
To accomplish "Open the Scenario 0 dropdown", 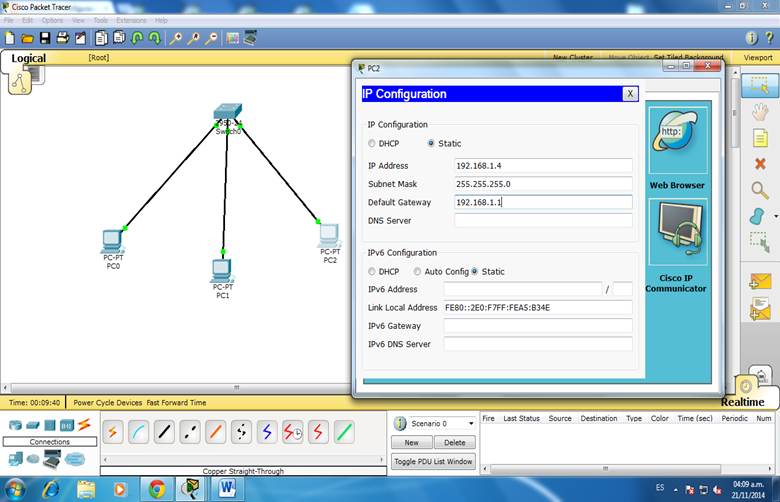I will (x=442, y=423).
